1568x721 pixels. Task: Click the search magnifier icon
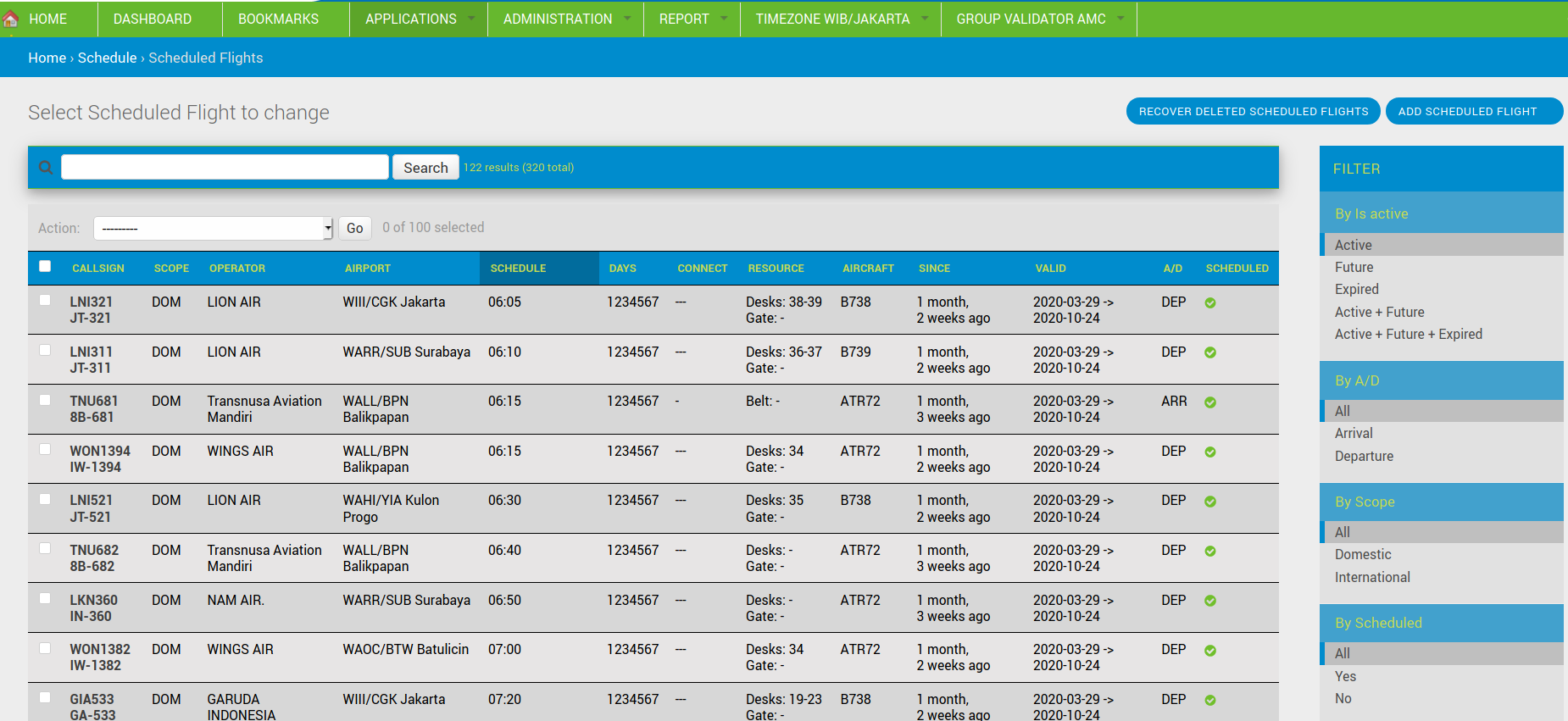[x=46, y=168]
